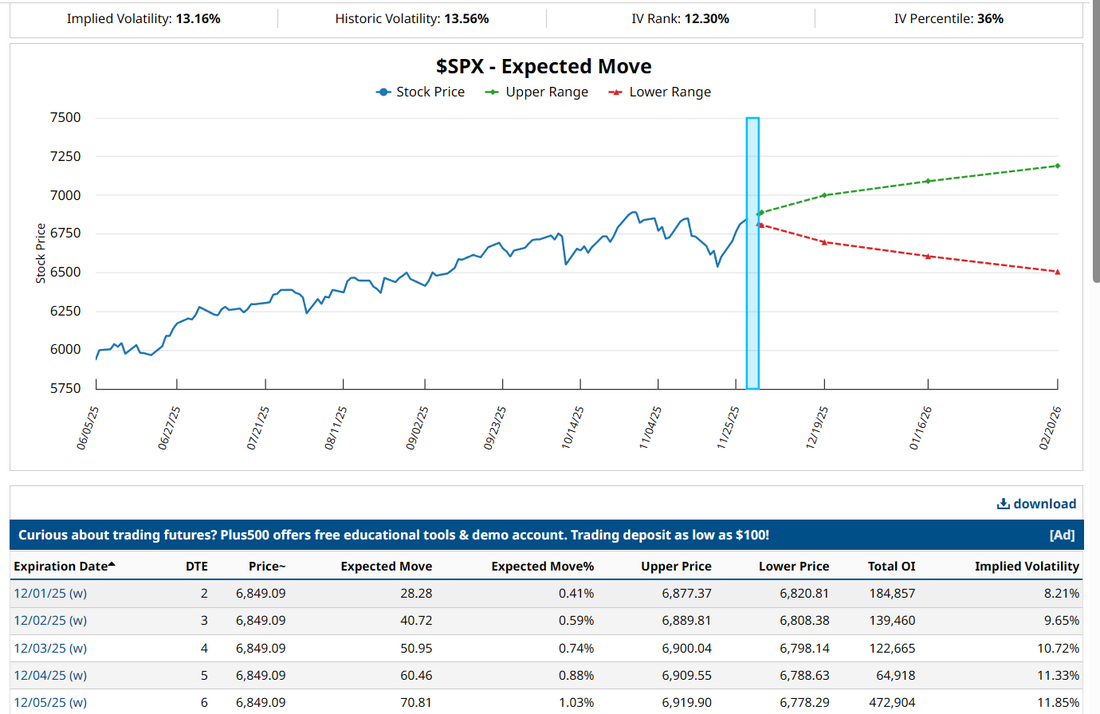This screenshot has height=714, width=1100.
Task: Click green upper range point at 02/20/26
Action: tap(1057, 166)
